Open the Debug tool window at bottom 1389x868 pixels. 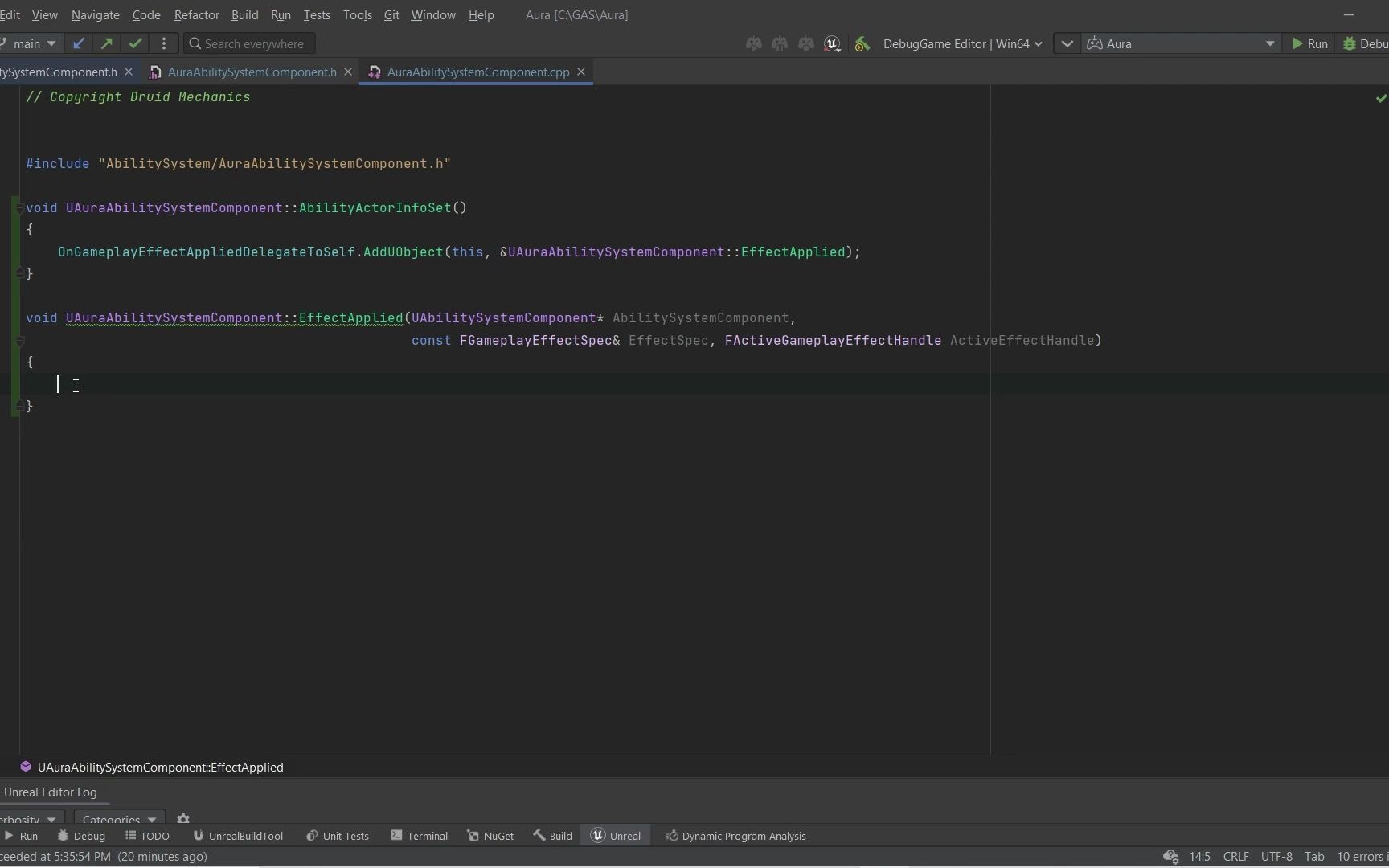pyautogui.click(x=81, y=837)
